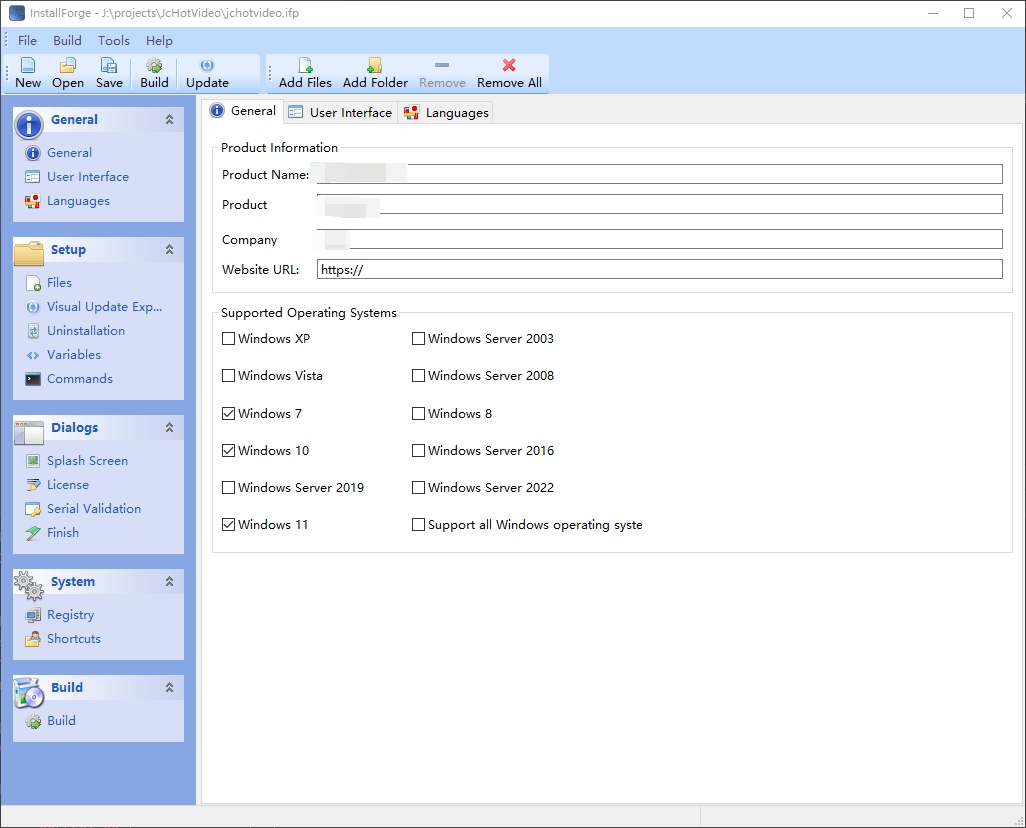Open Files in the Setup sidebar group

pyautogui.click(x=49, y=283)
